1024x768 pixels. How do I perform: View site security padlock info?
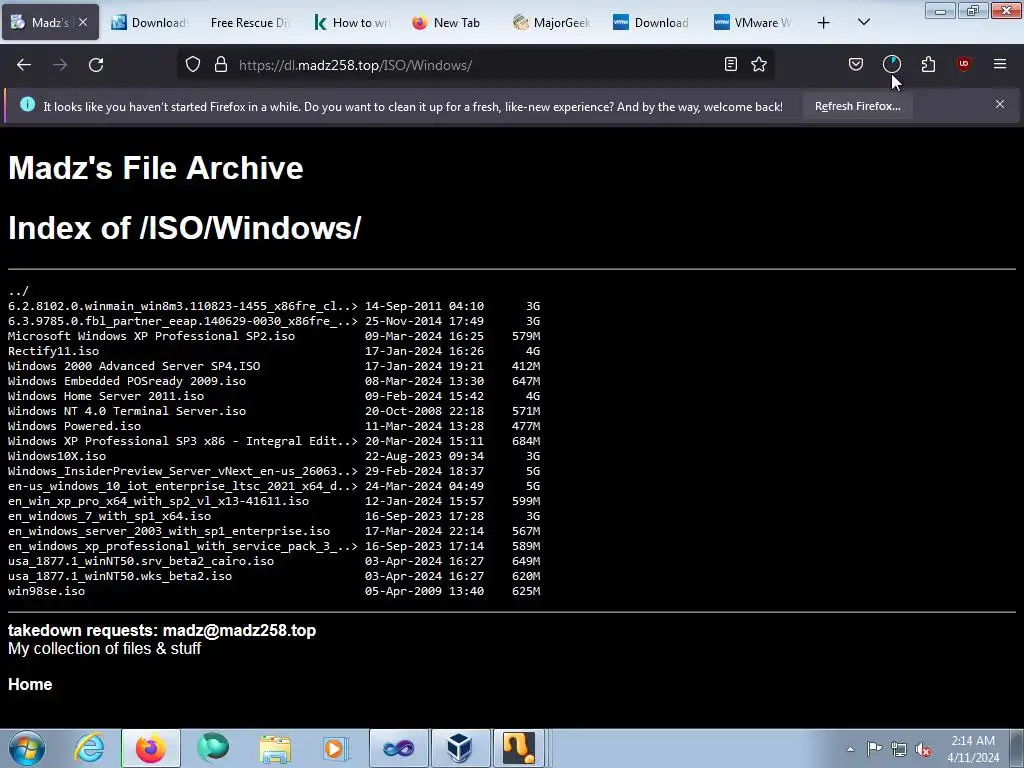(x=221, y=65)
